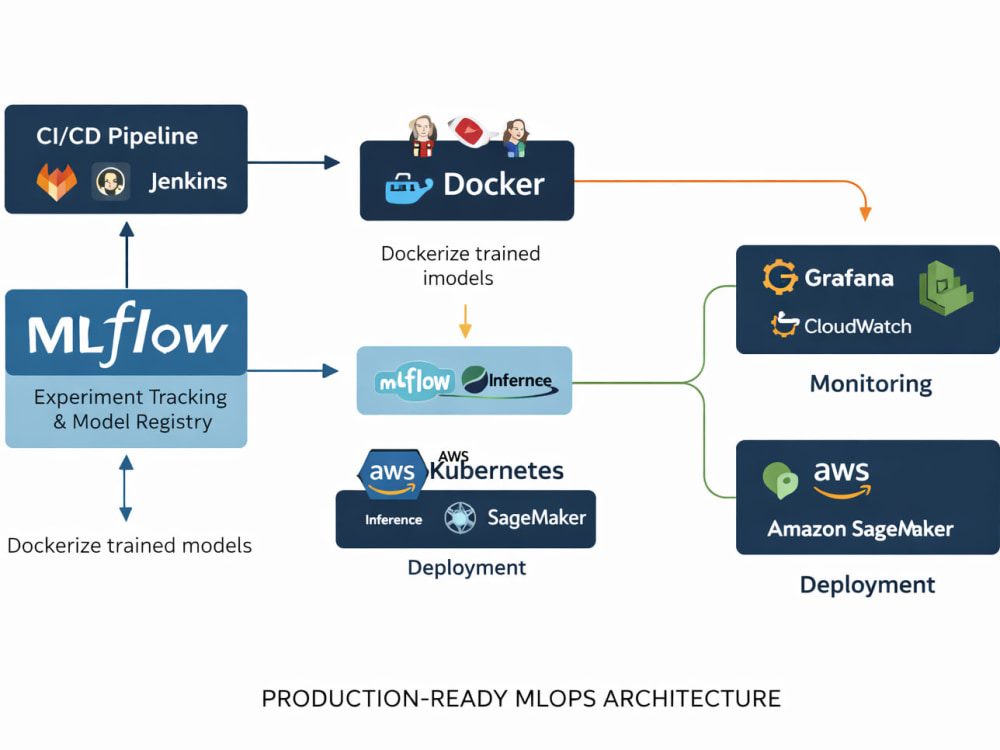Click the Docker label text
Image resolution: width=1000 pixels, height=750 pixels.
[x=494, y=185]
